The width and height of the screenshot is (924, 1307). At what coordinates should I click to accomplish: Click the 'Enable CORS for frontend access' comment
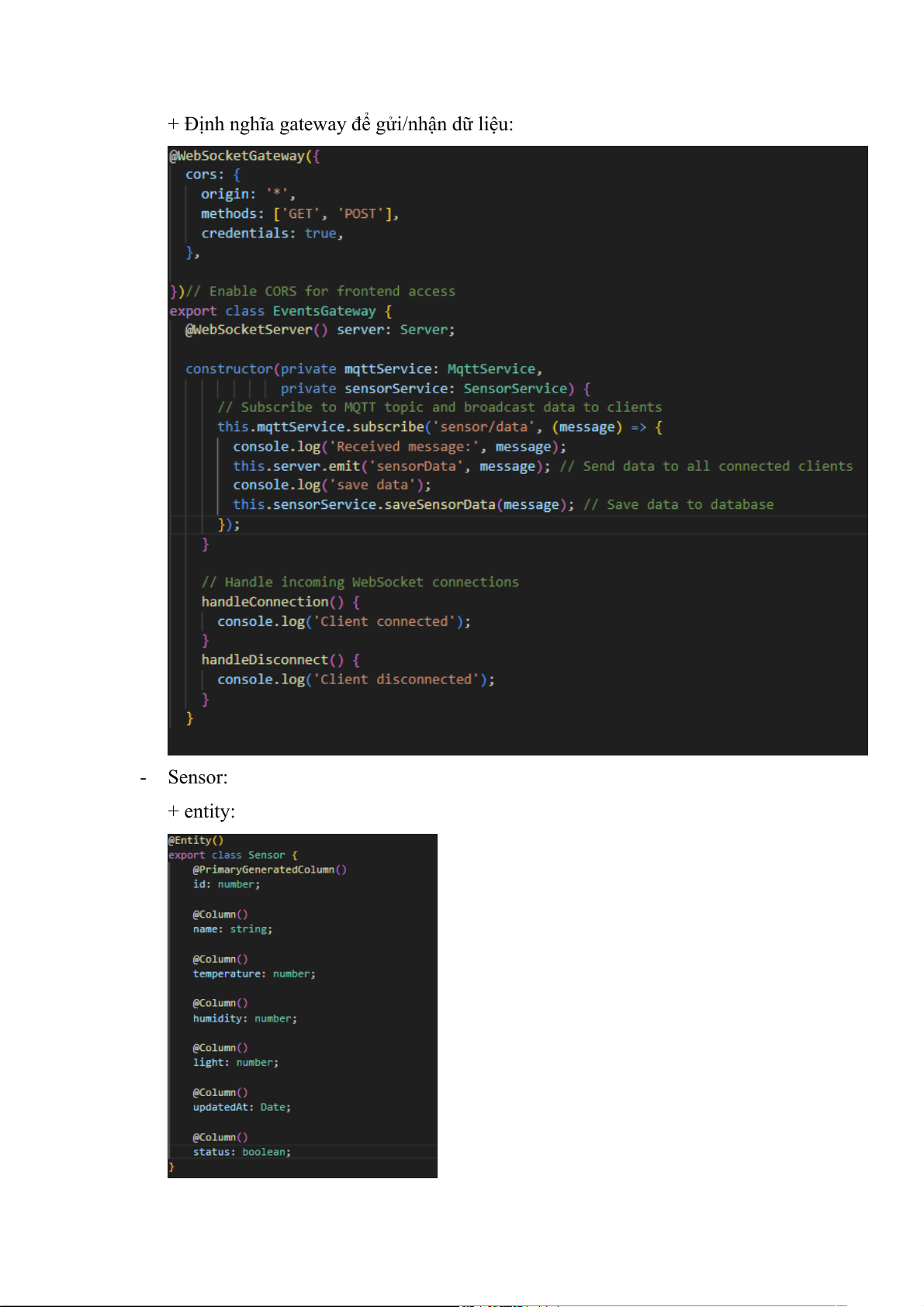[x=331, y=292]
